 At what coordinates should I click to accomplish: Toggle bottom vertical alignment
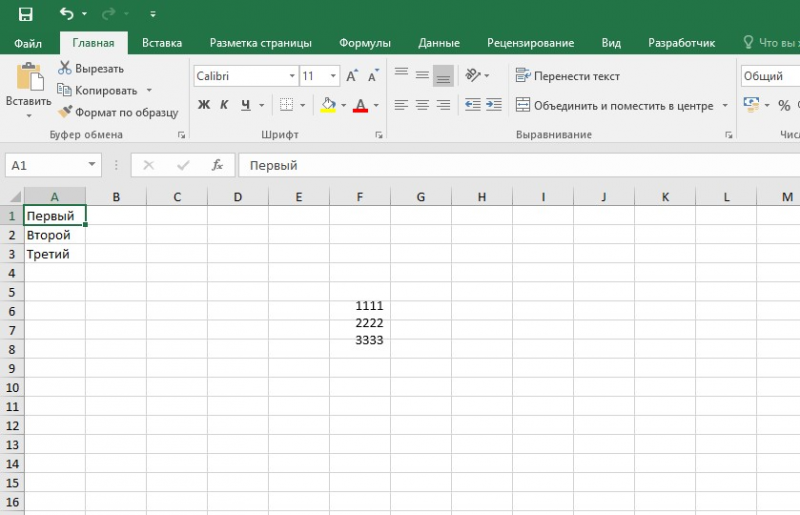443,76
